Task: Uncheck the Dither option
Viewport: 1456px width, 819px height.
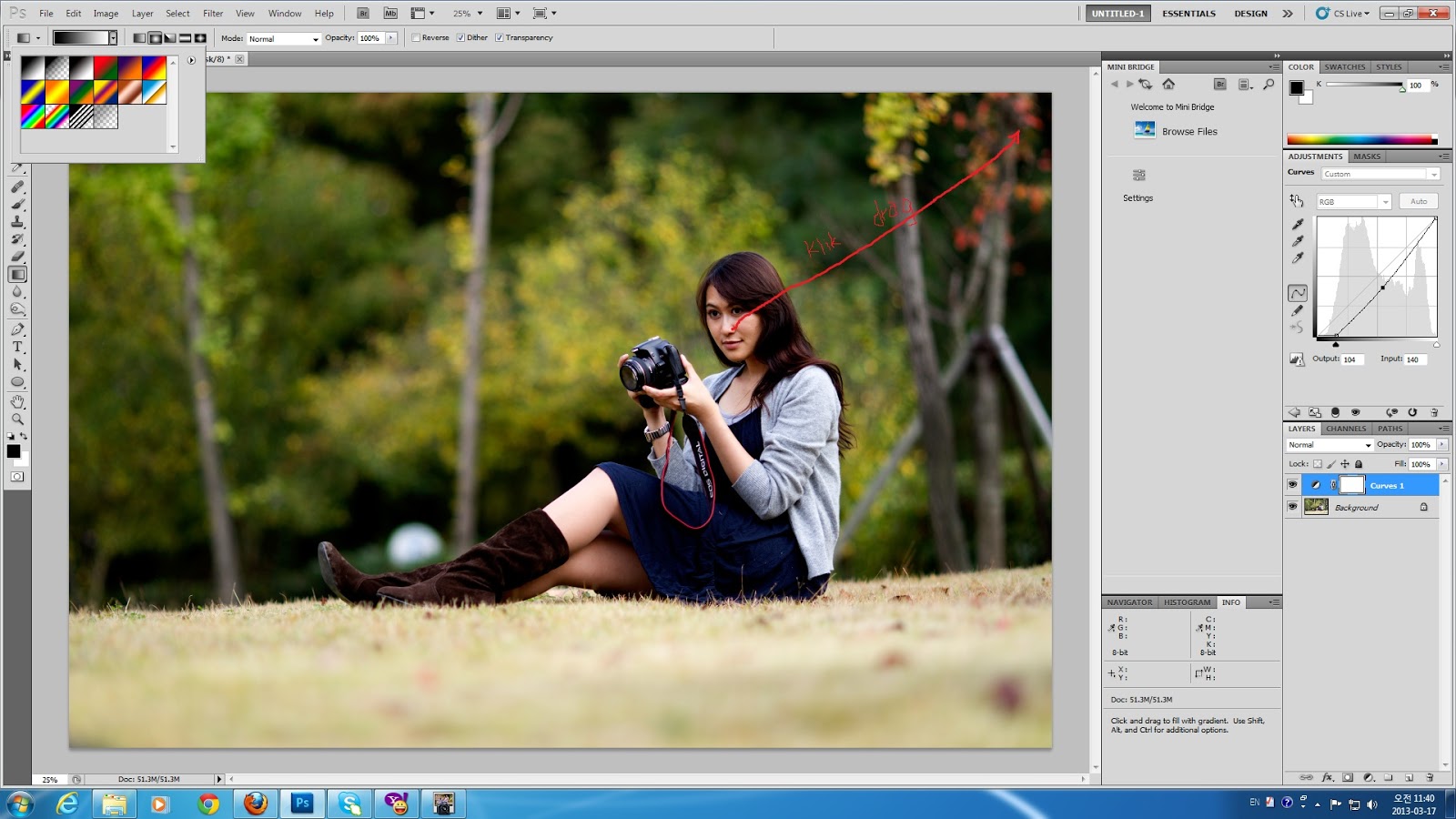Action: click(x=461, y=37)
